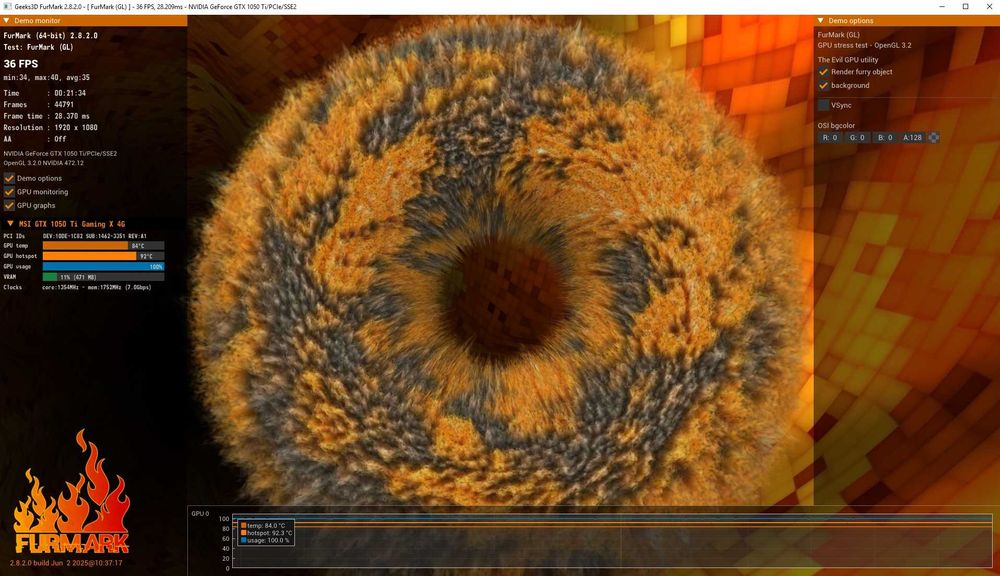This screenshot has width=1000, height=576.
Task: Click The Evil GPU utility text
Action: [848, 60]
